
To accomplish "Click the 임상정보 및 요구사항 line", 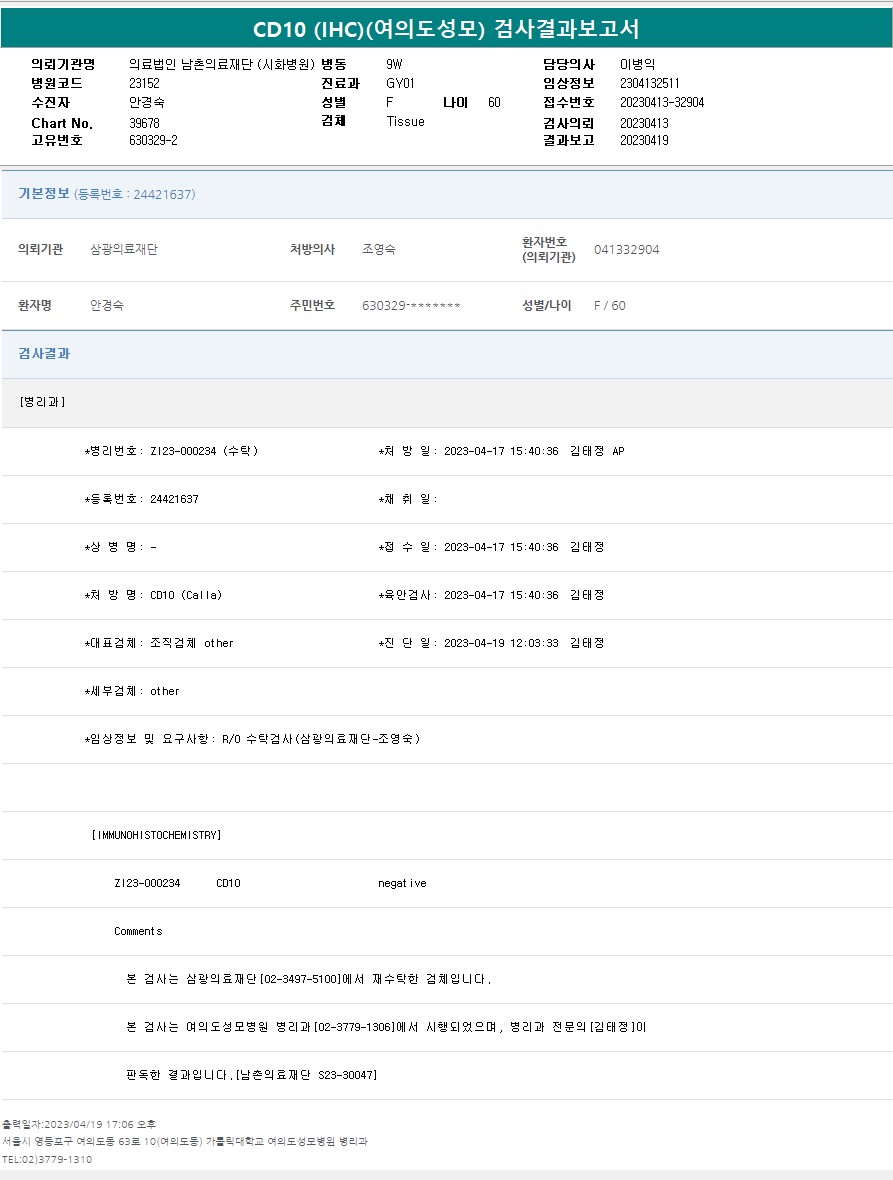I will point(252,739).
